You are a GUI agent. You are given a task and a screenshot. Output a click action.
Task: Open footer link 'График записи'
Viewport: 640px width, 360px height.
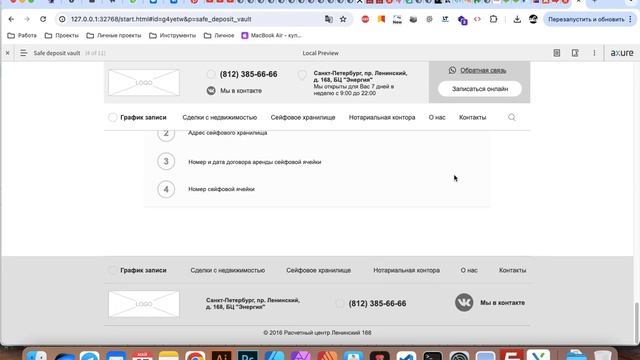point(143,270)
